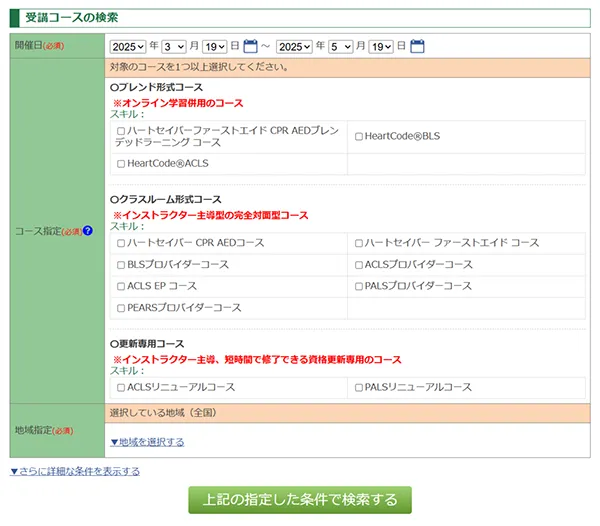The image size is (600, 526).
Task: Click the 開催日(必須) label
Action: pyautogui.click(x=39, y=46)
